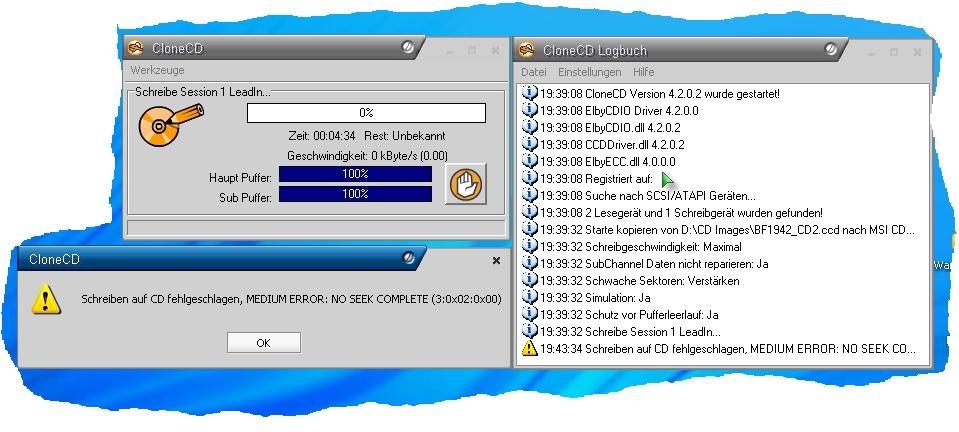Maximize the CloneCD Logbuch window
This screenshot has width=959, height=432.
(x=893, y=53)
